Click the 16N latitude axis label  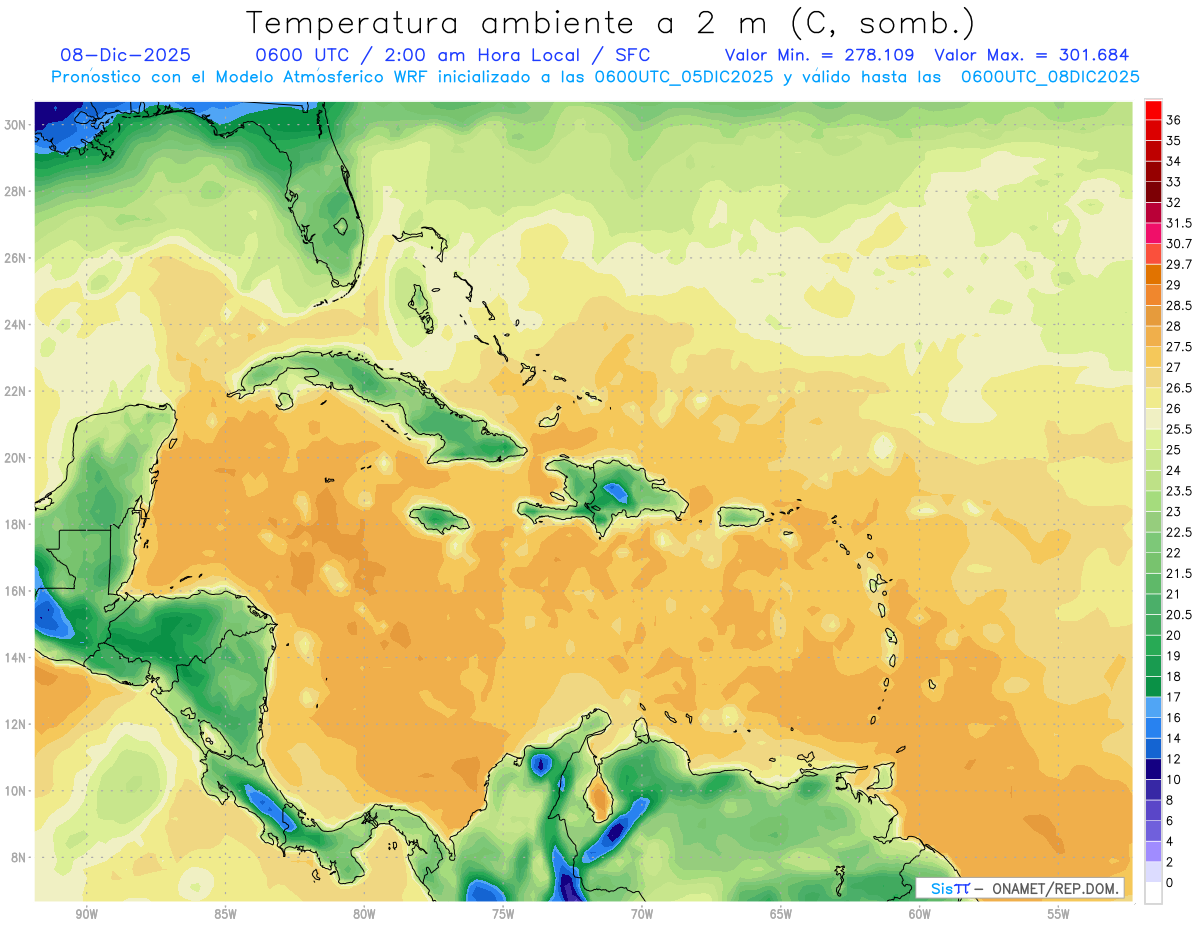[16, 591]
